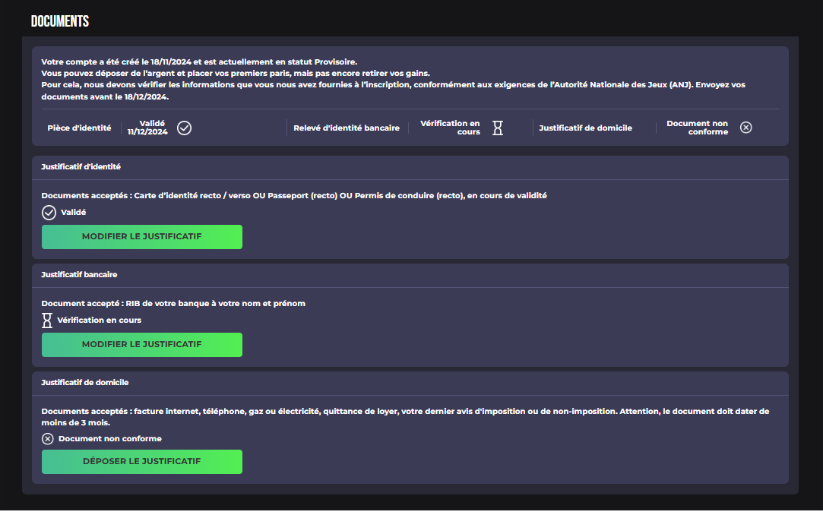This screenshot has width=823, height=511.
Task: Click 'Vérification en cours' text in summary row
Action: click(x=449, y=127)
